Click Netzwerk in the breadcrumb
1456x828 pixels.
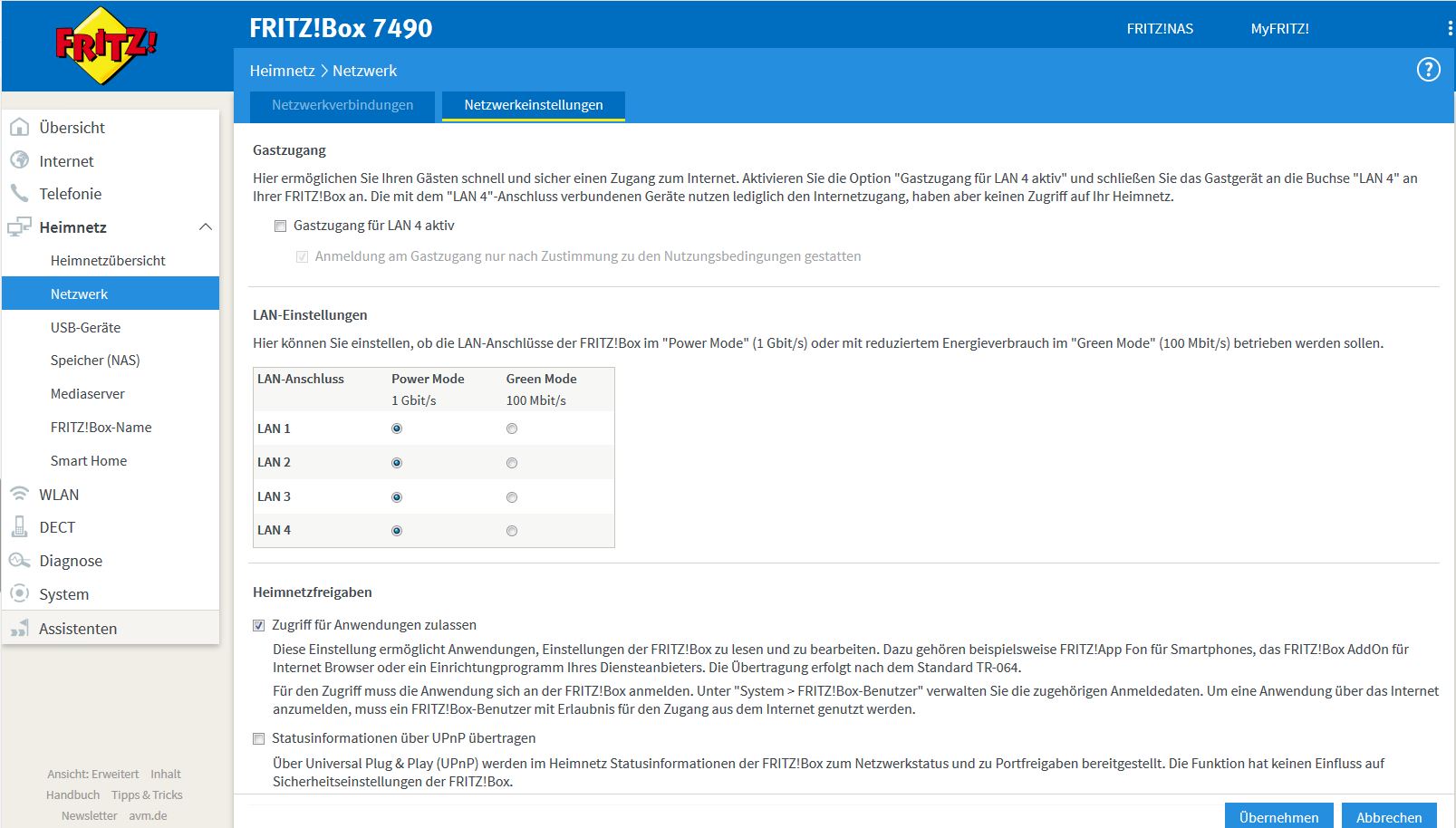(x=364, y=71)
